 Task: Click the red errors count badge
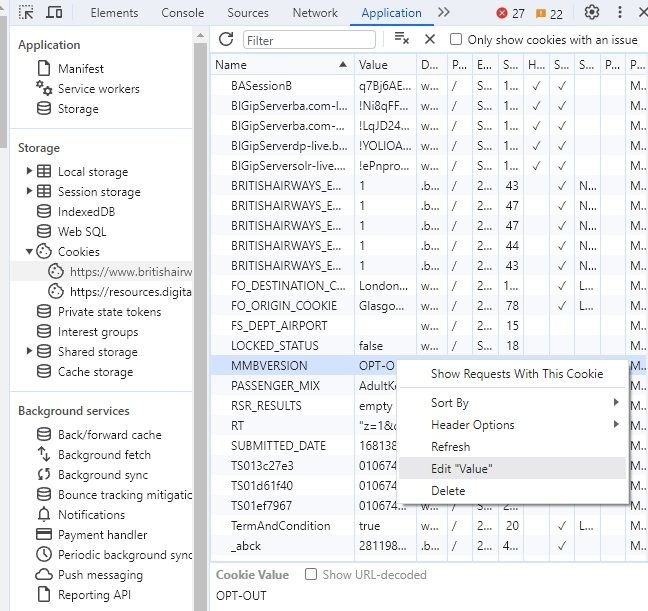click(x=511, y=13)
